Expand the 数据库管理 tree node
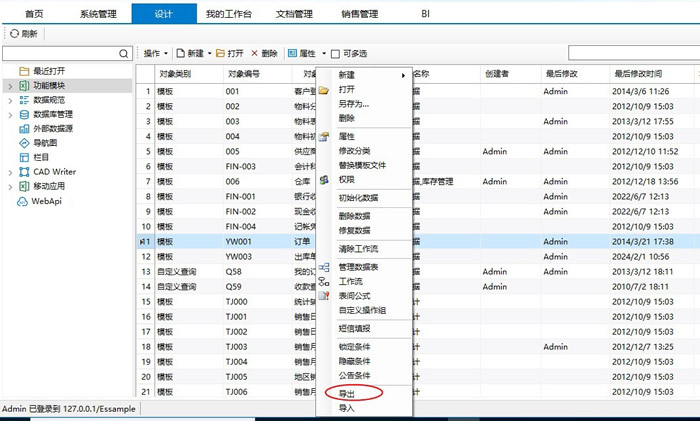 point(10,114)
